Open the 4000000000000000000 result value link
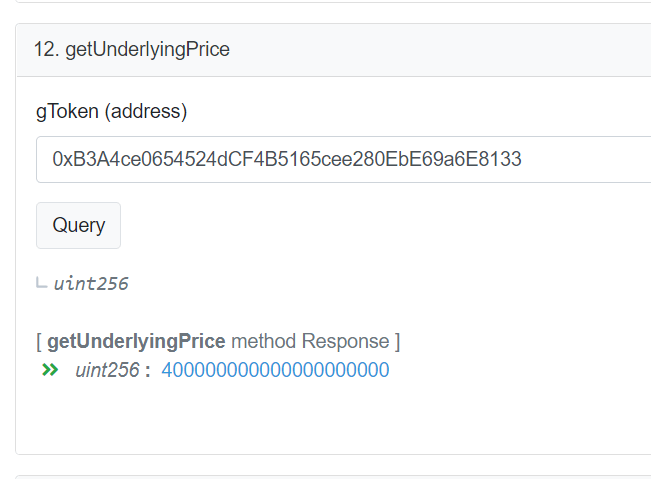Viewport: 651px width, 479px height. 275,370
